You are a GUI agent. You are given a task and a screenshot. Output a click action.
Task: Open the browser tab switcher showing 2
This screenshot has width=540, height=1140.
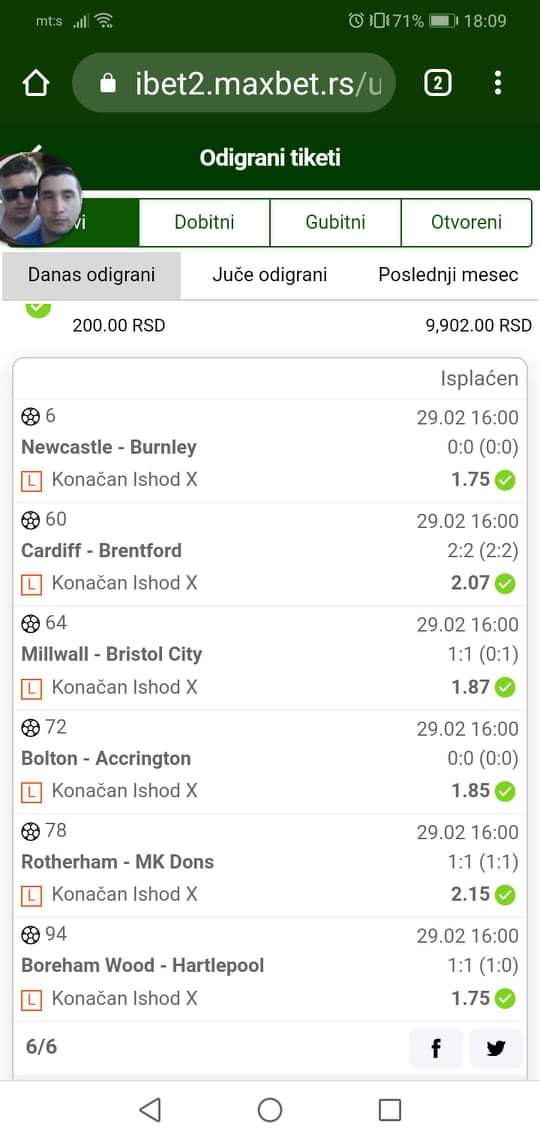tap(437, 84)
